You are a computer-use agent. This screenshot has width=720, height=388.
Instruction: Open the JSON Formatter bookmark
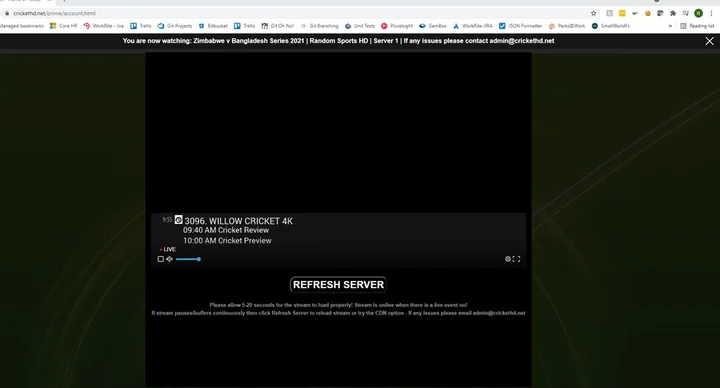point(521,26)
